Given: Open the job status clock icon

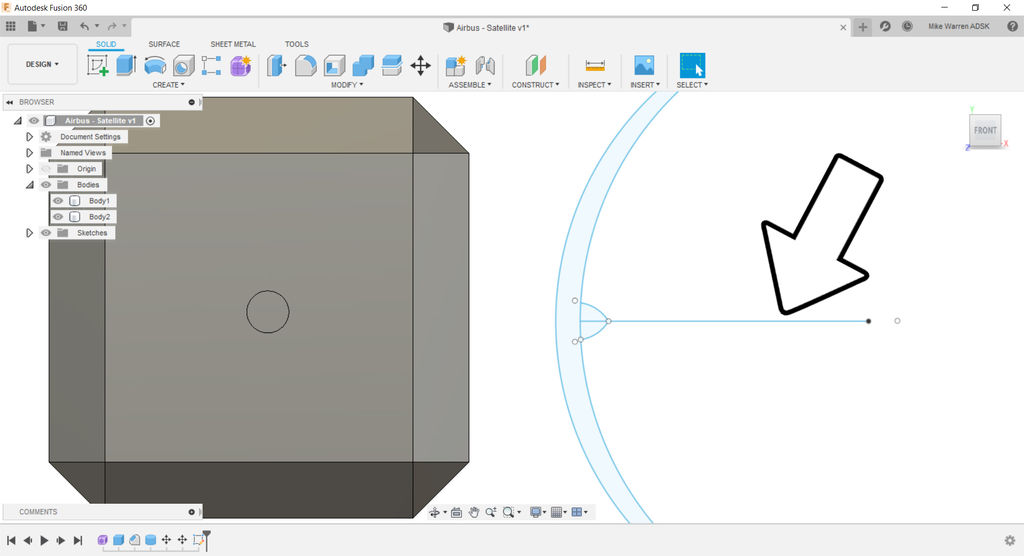Looking at the screenshot, I should tap(907, 26).
